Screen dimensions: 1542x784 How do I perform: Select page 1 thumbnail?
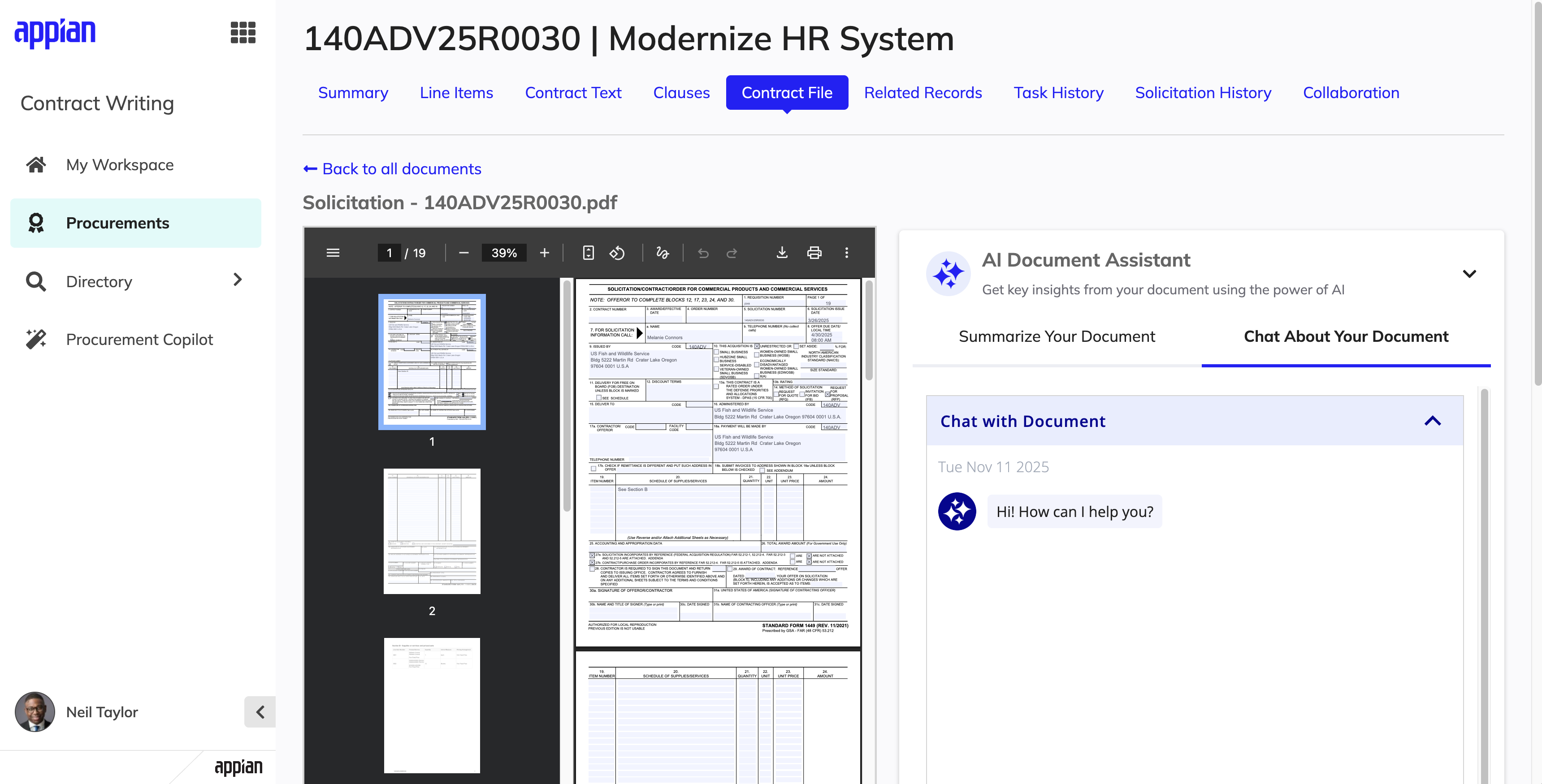tap(432, 362)
